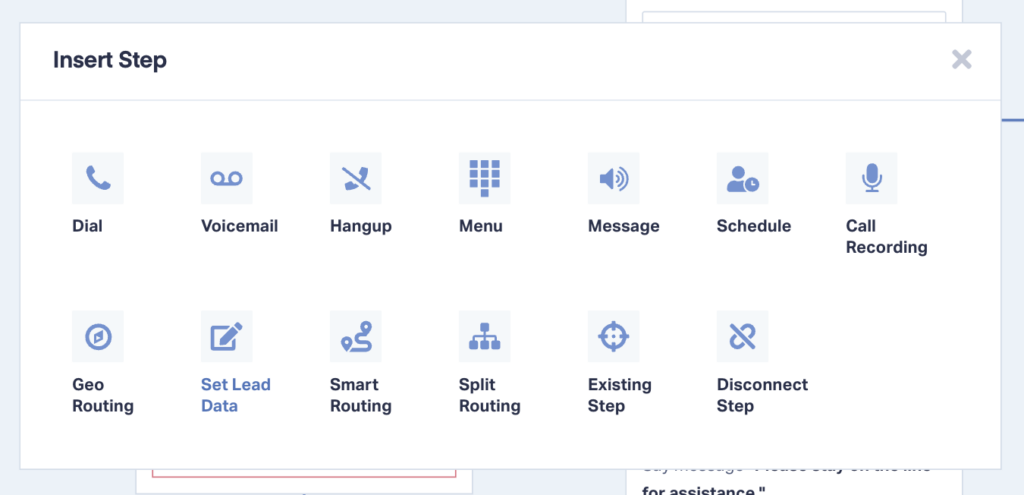The width and height of the screenshot is (1024, 495).
Task: Click the Voicemail label
Action: pos(240,226)
